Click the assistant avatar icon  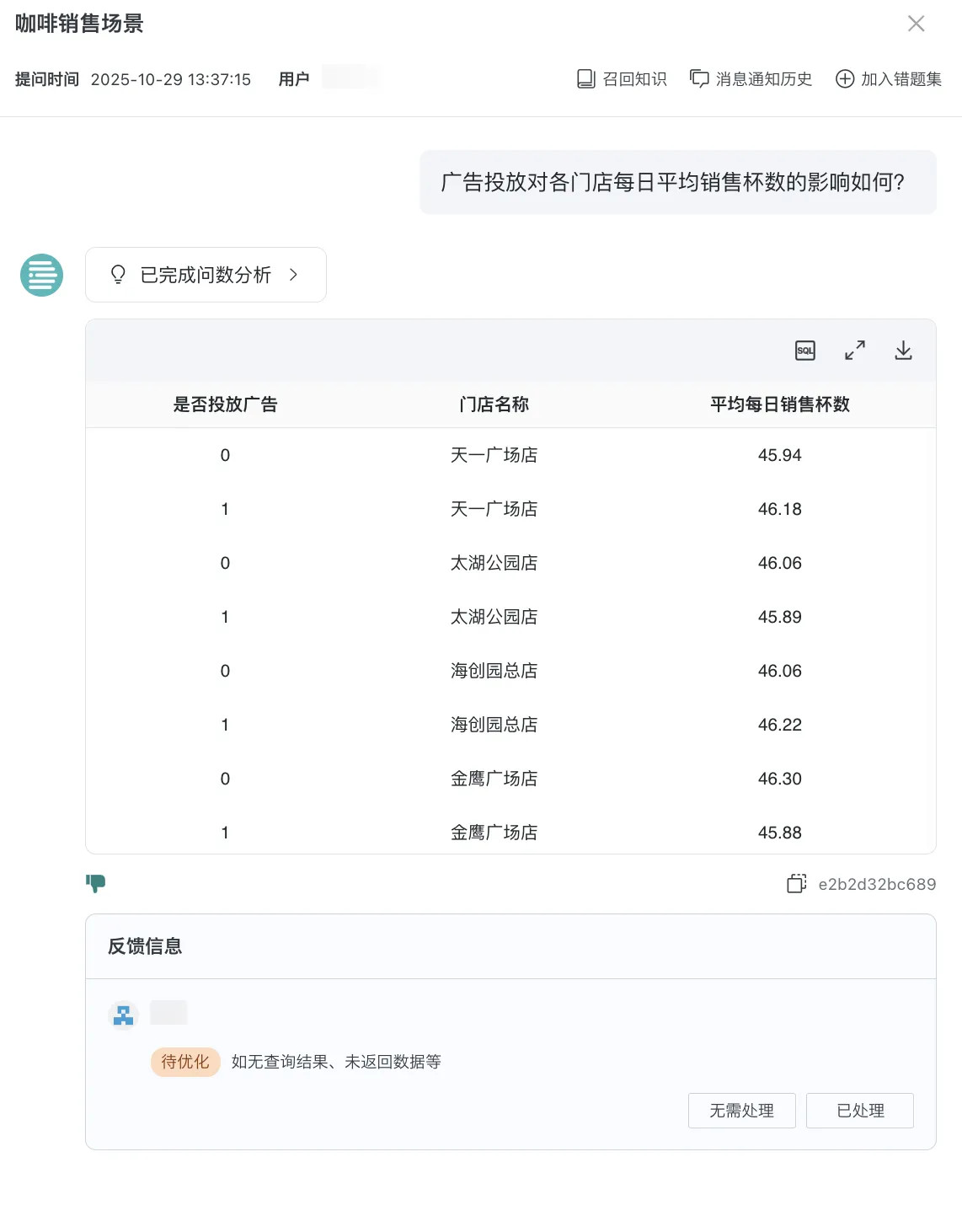(x=42, y=275)
